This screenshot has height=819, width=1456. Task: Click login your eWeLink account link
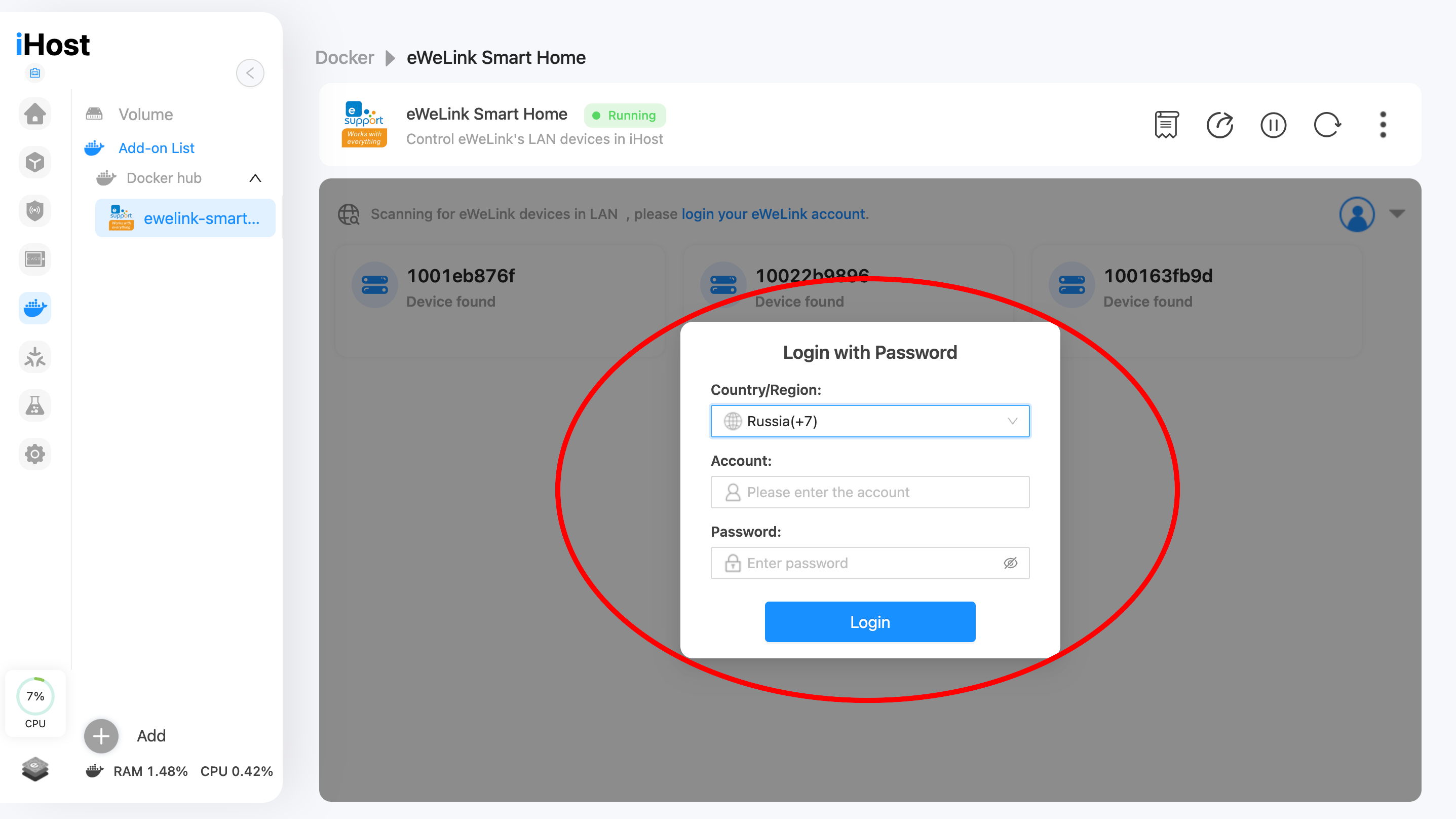pos(773,214)
